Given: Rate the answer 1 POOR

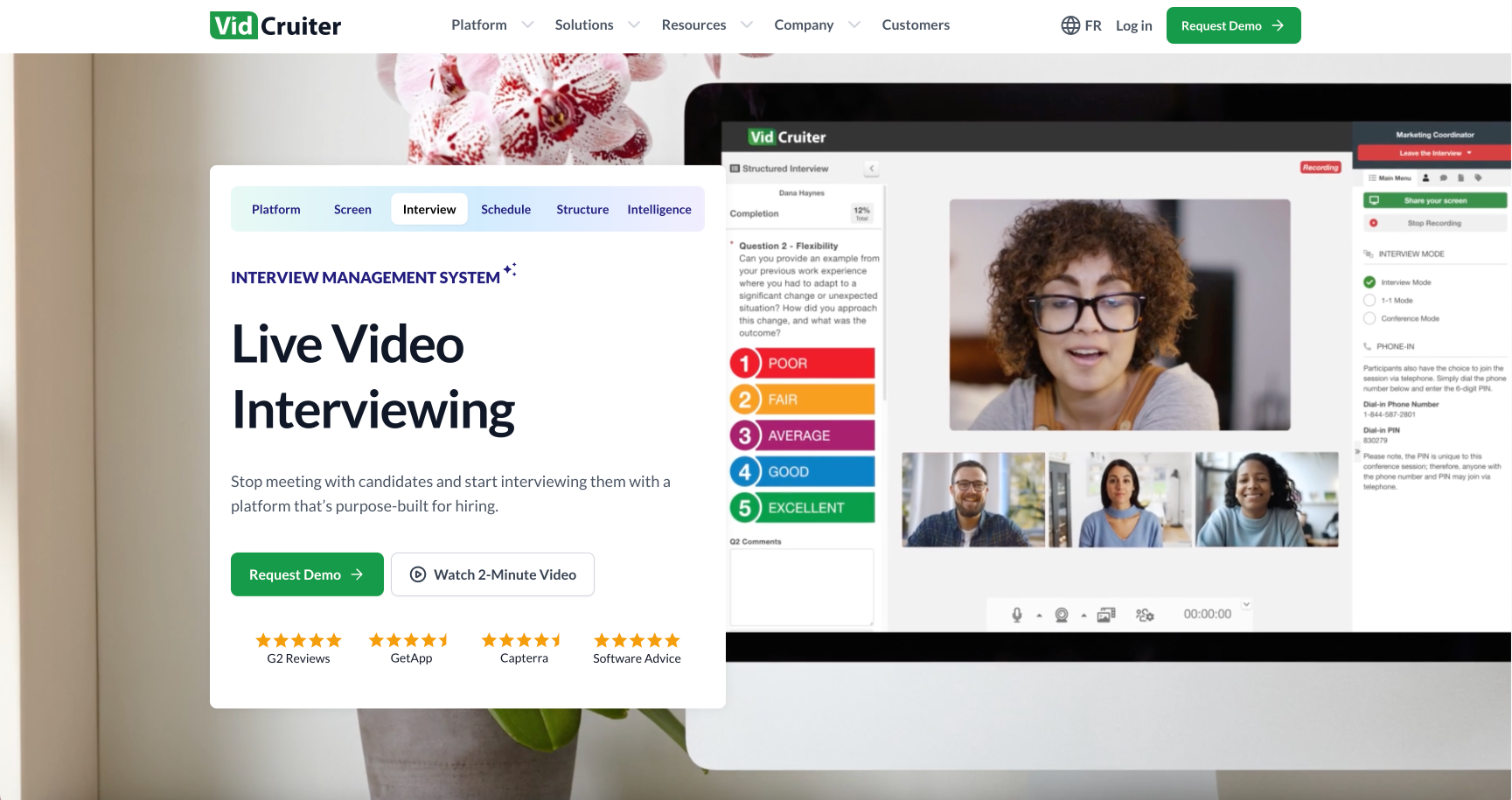Looking at the screenshot, I should [803, 363].
